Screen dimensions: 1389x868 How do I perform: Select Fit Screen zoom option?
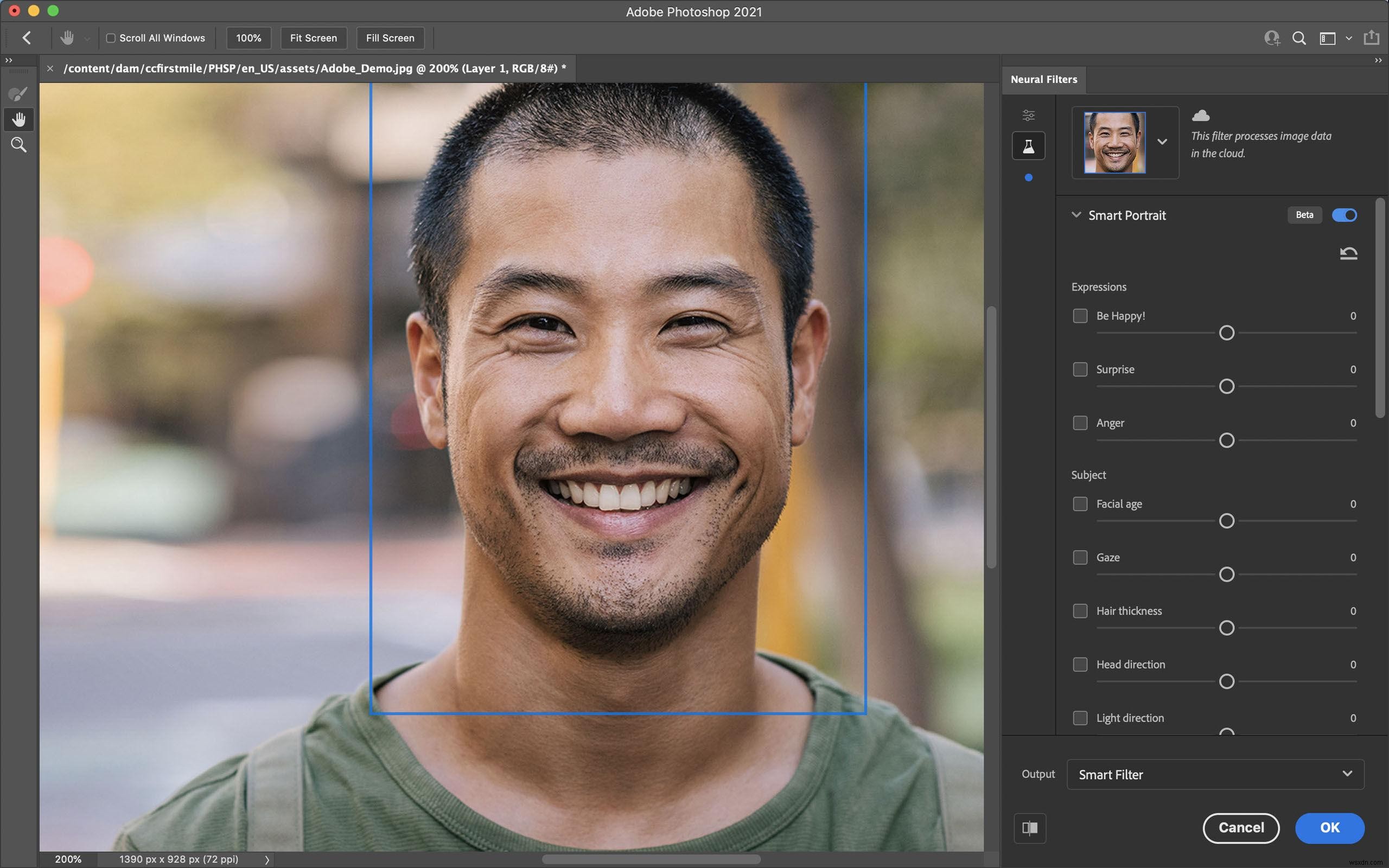(313, 37)
